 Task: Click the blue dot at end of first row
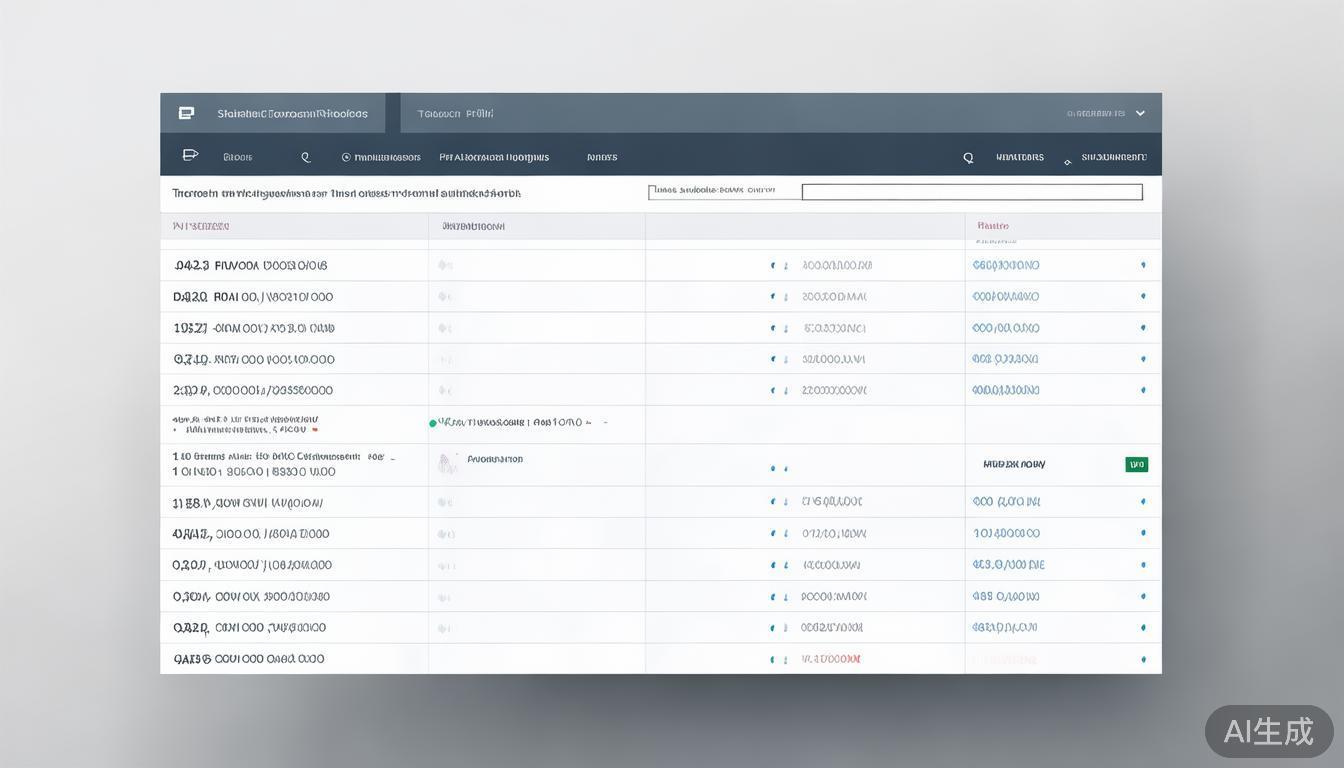tap(1143, 265)
